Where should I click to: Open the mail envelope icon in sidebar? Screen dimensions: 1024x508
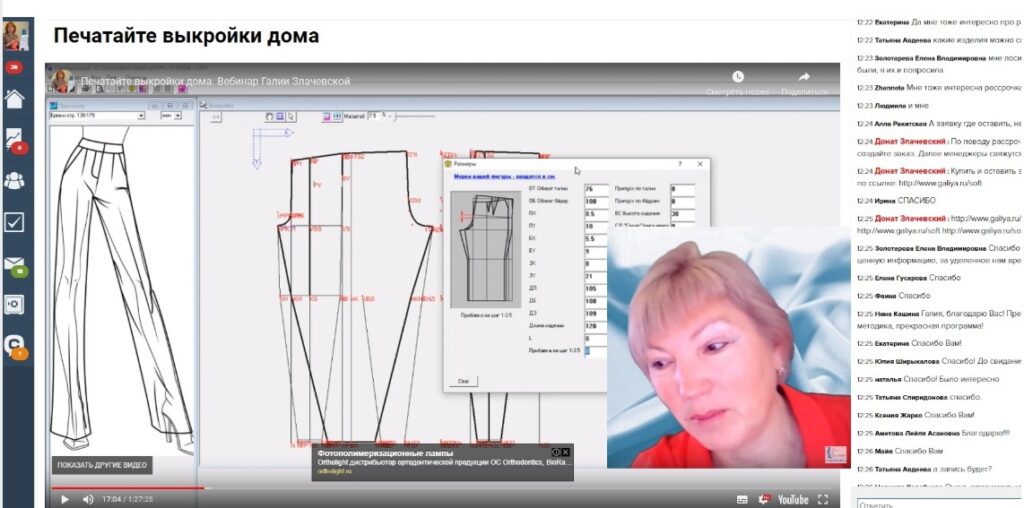[14, 264]
